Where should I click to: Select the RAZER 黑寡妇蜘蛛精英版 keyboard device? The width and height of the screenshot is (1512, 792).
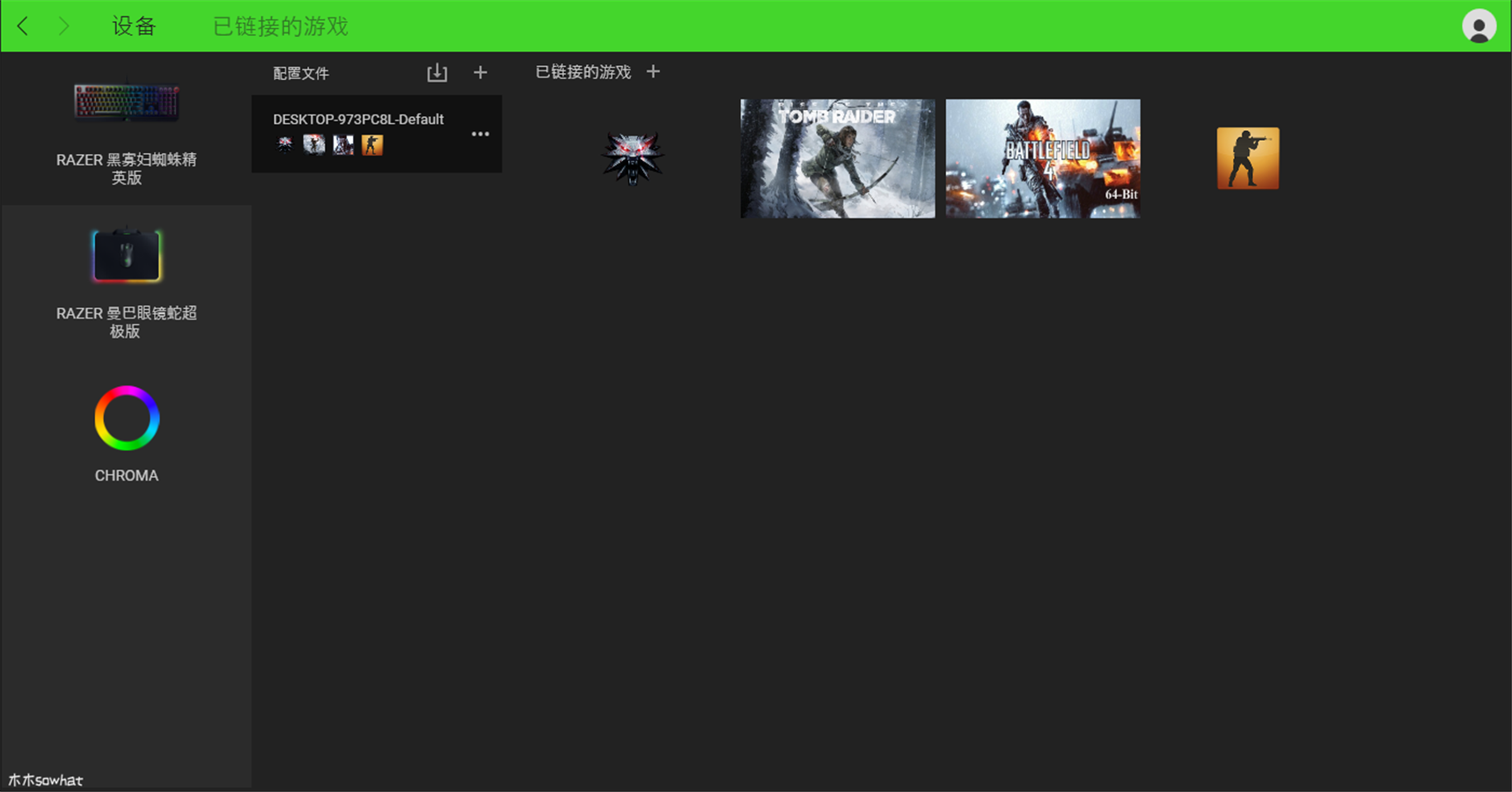coord(127,130)
